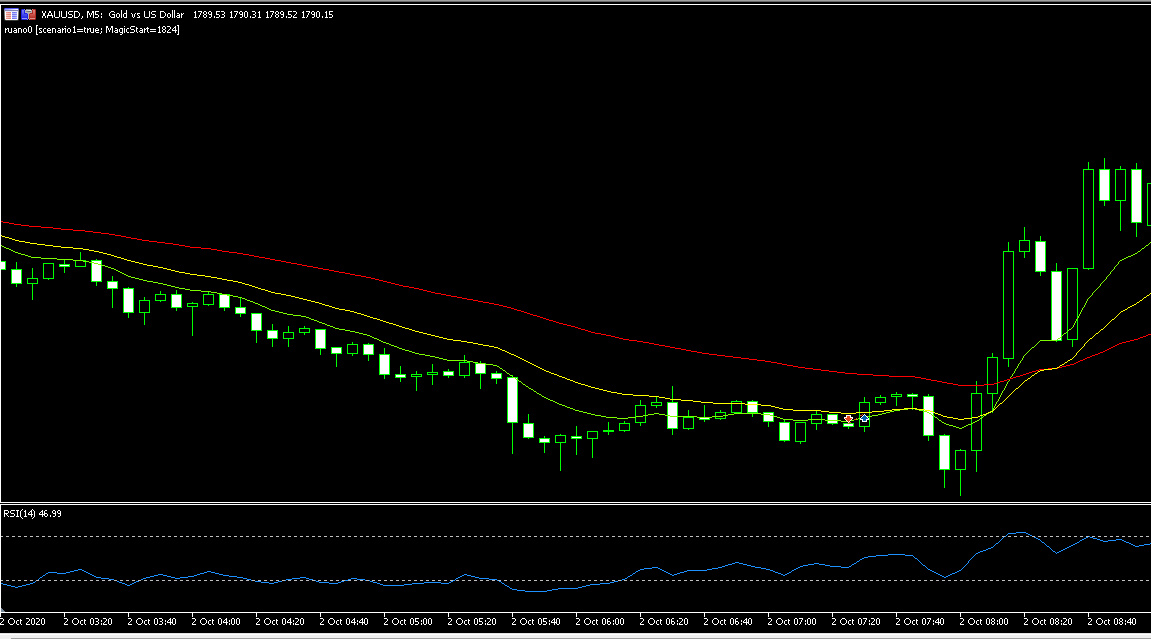This screenshot has width=1151, height=639.
Task: Click the '2 Oct 07:00' time label
Action: [792, 621]
